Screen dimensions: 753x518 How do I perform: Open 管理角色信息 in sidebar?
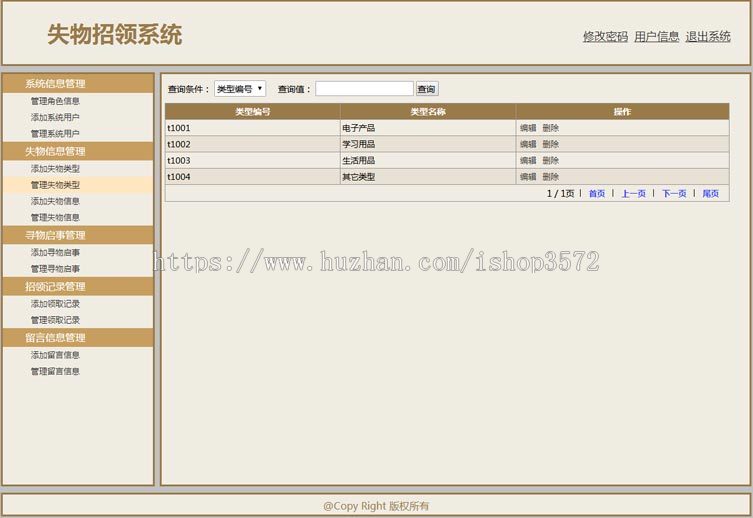(x=55, y=101)
